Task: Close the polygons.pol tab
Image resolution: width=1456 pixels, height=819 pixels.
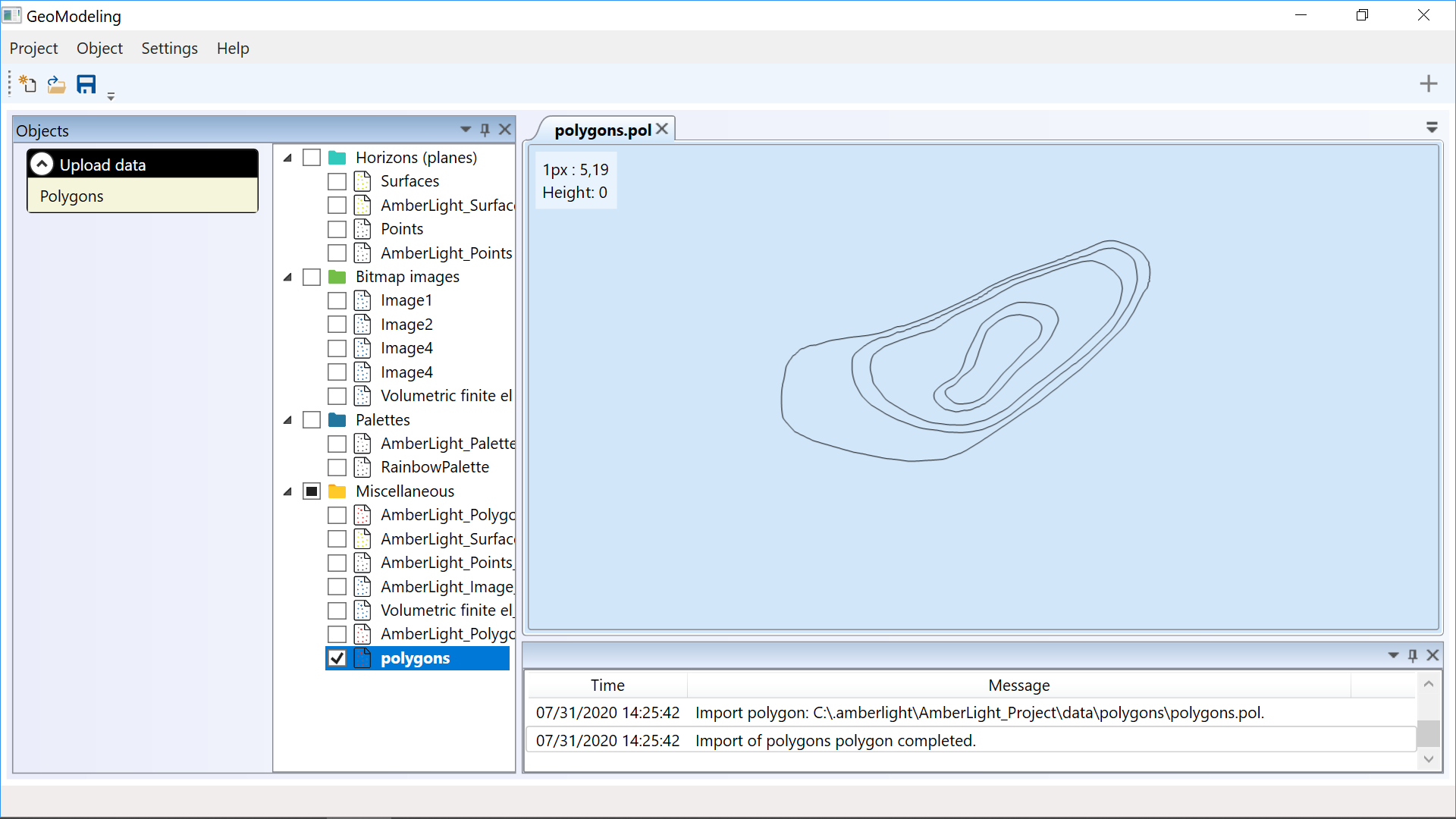Action: 662,129
